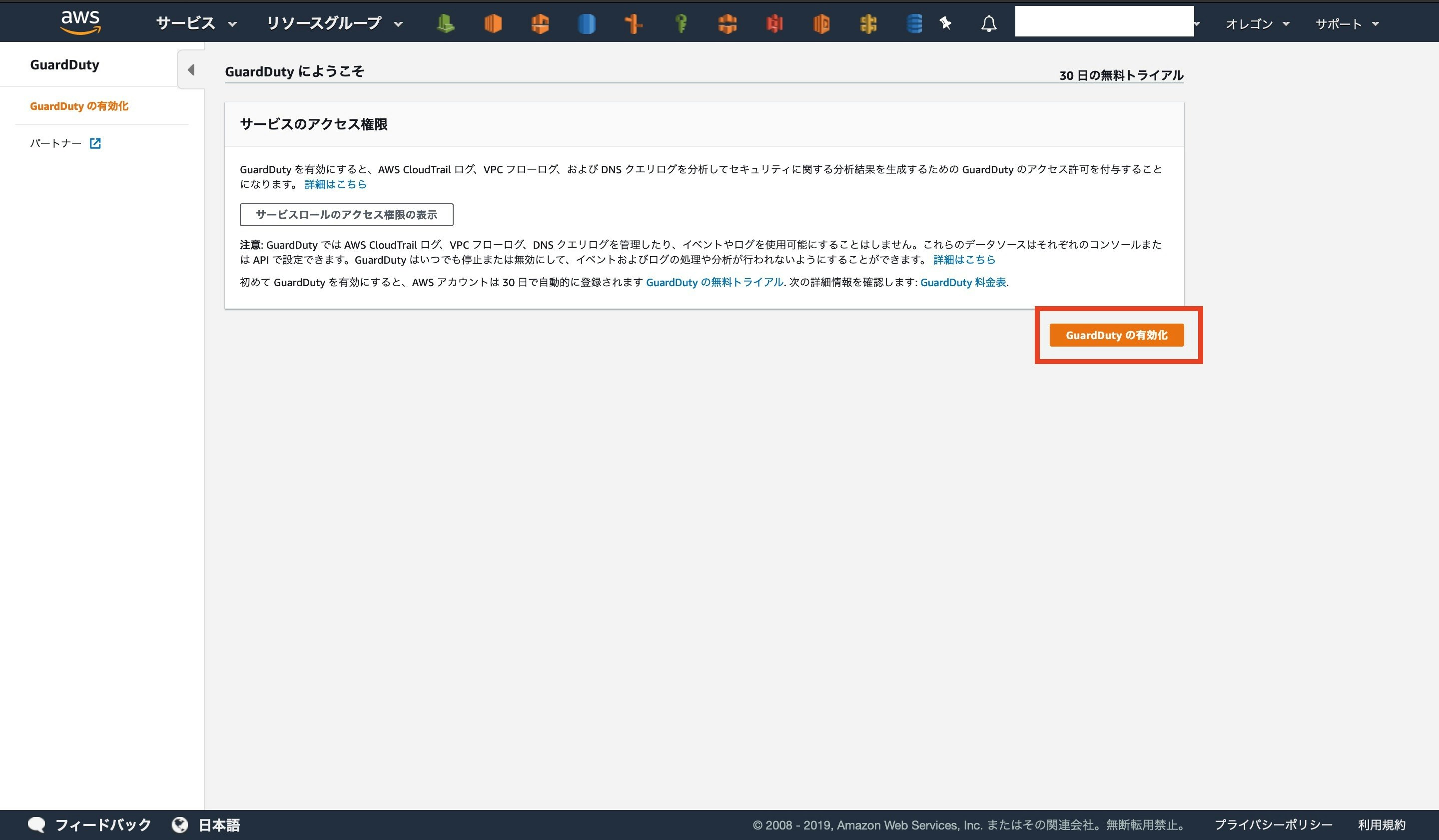Viewport: 1439px width, 840px height.
Task: Open the GuardDuty の無料トライアル link
Action: coord(715,283)
